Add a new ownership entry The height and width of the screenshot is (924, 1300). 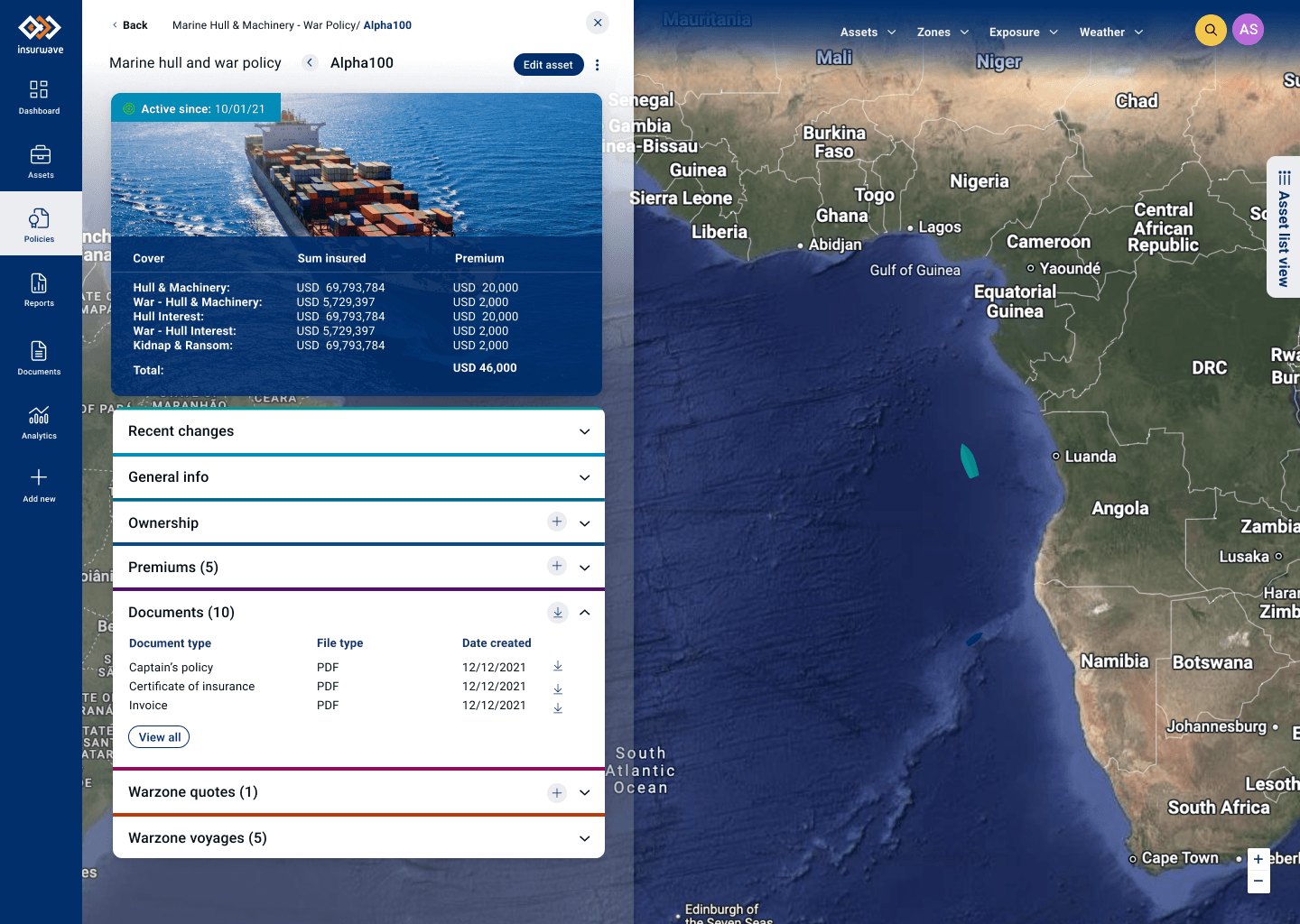pyautogui.click(x=557, y=522)
